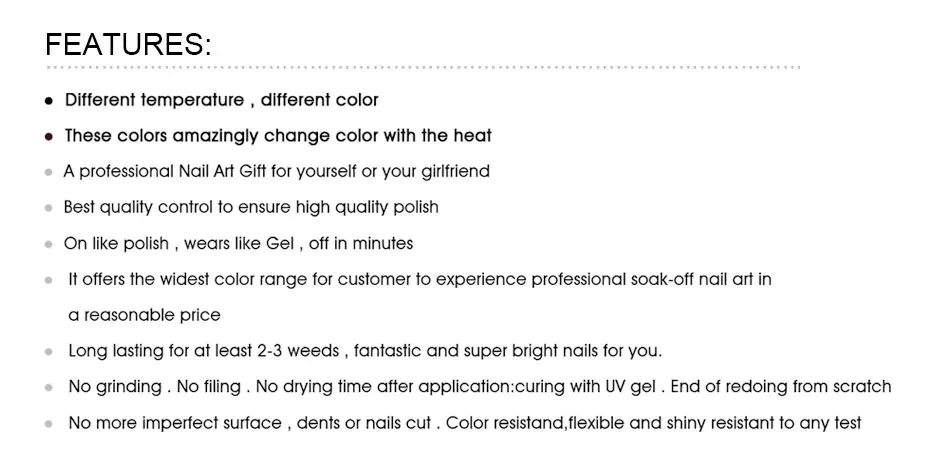
Task: Click 'A professional Nail Art Gift' line
Action: click(276, 172)
